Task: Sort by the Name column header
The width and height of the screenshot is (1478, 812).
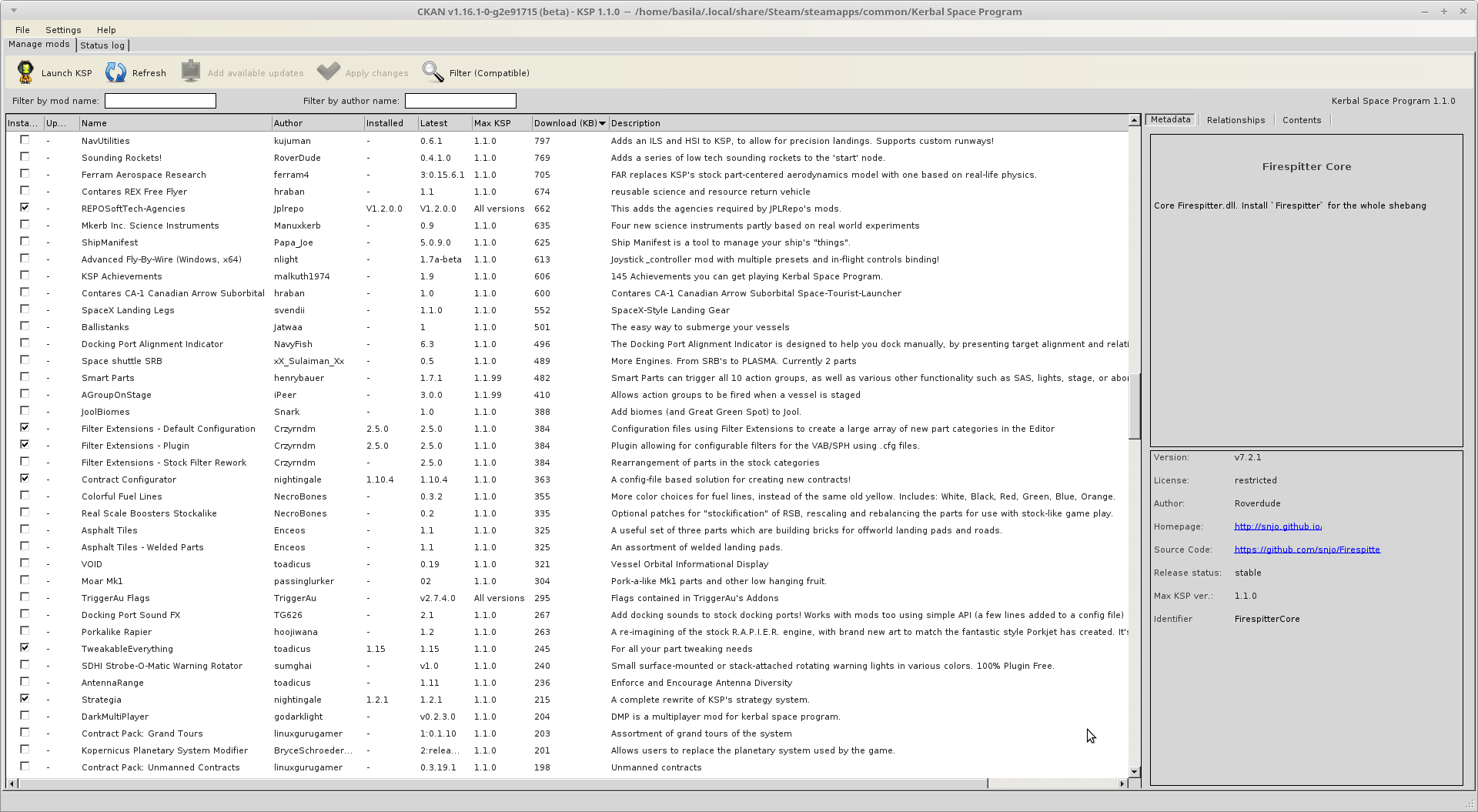Action: click(x=175, y=123)
